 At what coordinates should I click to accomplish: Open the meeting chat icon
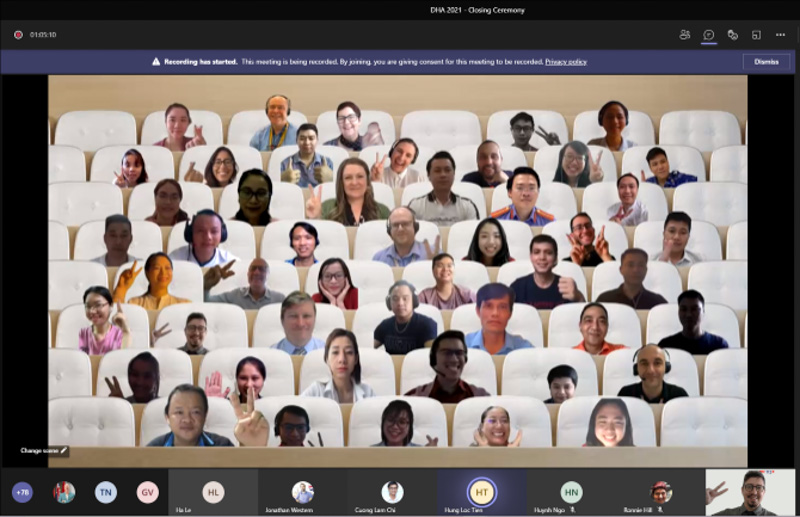pos(709,35)
